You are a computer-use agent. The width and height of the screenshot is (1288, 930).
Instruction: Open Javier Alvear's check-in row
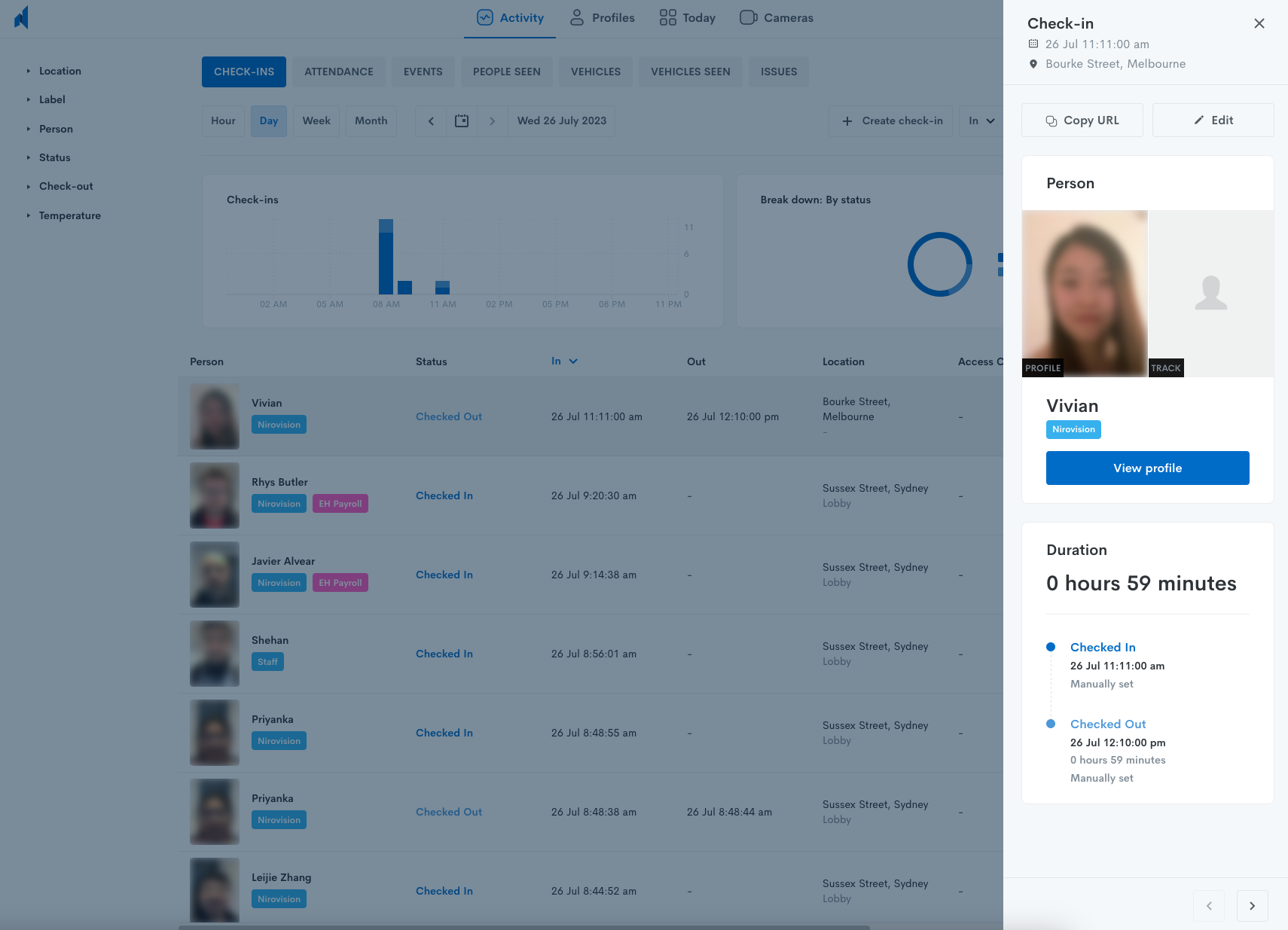point(591,575)
